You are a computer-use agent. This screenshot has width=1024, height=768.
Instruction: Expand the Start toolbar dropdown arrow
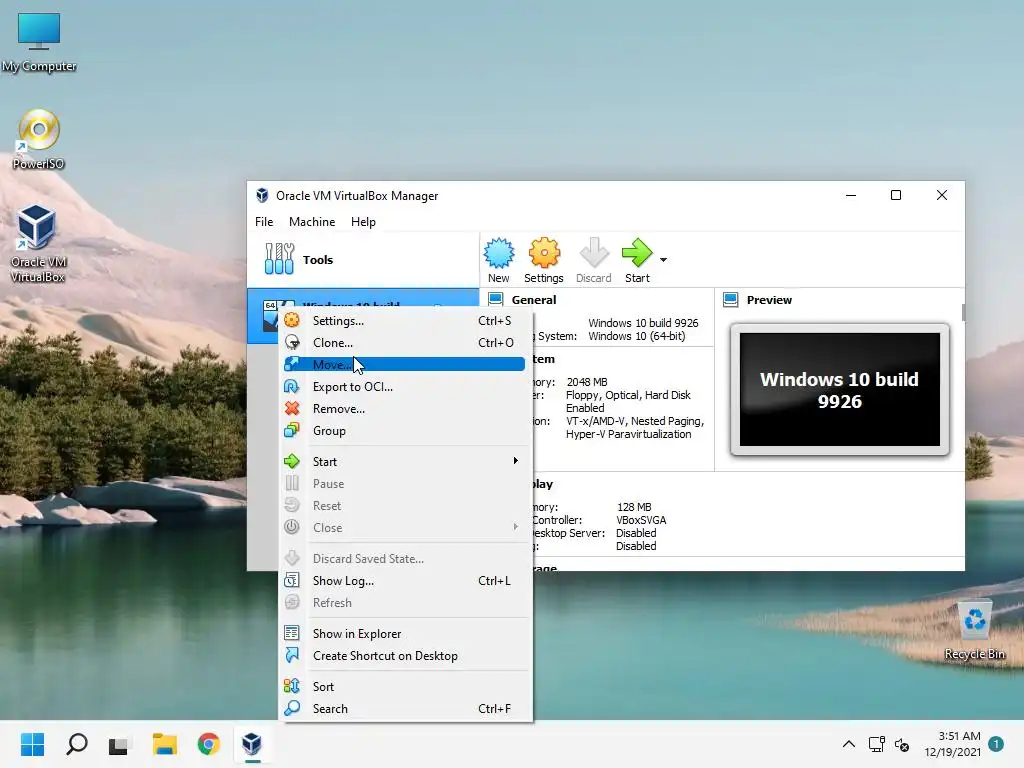pos(664,260)
